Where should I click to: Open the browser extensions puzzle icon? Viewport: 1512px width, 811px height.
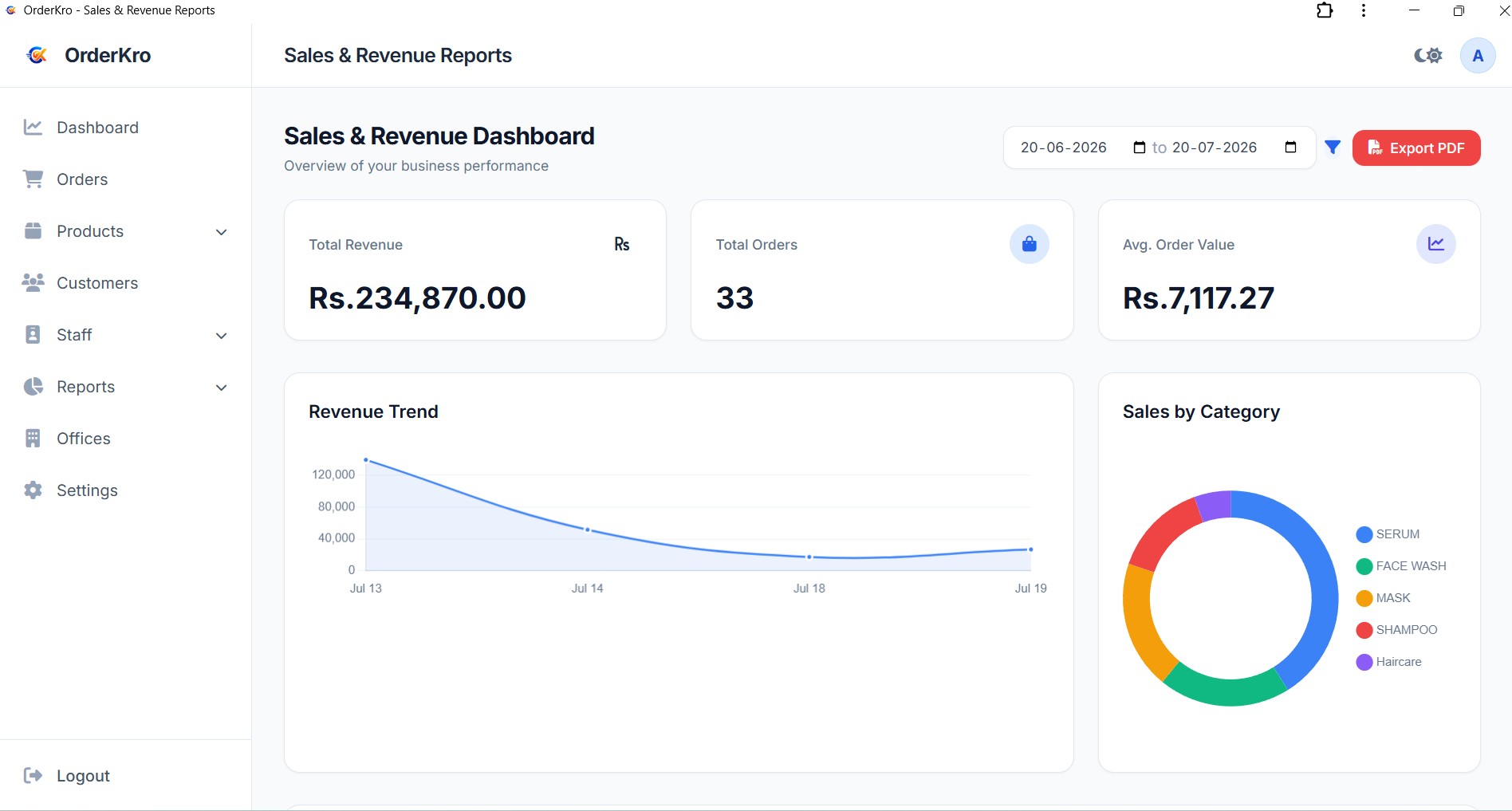[x=1325, y=10]
